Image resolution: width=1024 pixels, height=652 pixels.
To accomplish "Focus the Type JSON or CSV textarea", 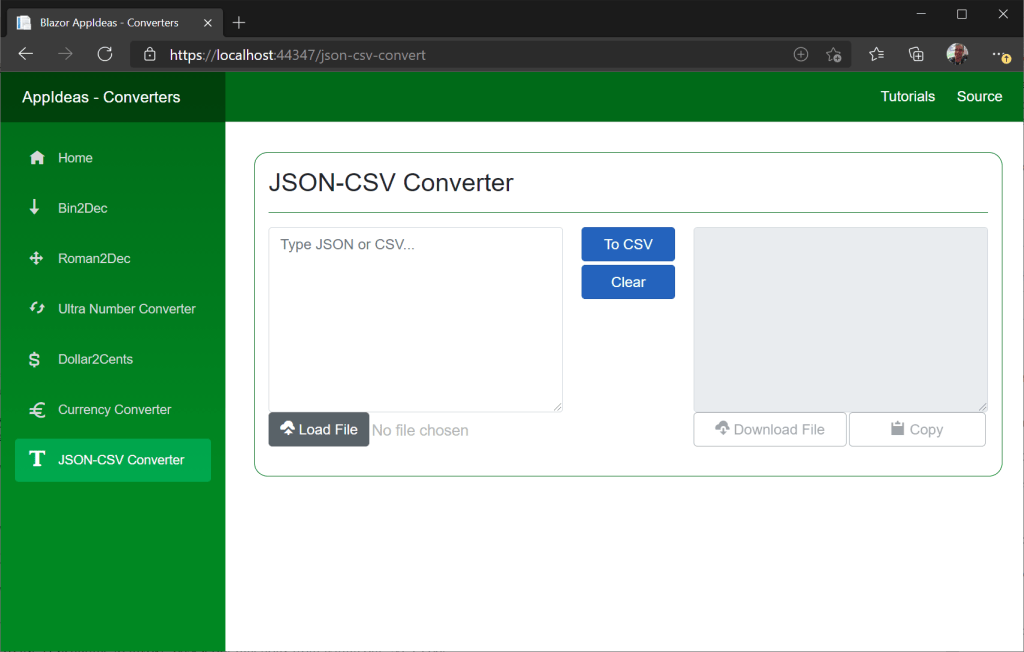I will pyautogui.click(x=415, y=320).
